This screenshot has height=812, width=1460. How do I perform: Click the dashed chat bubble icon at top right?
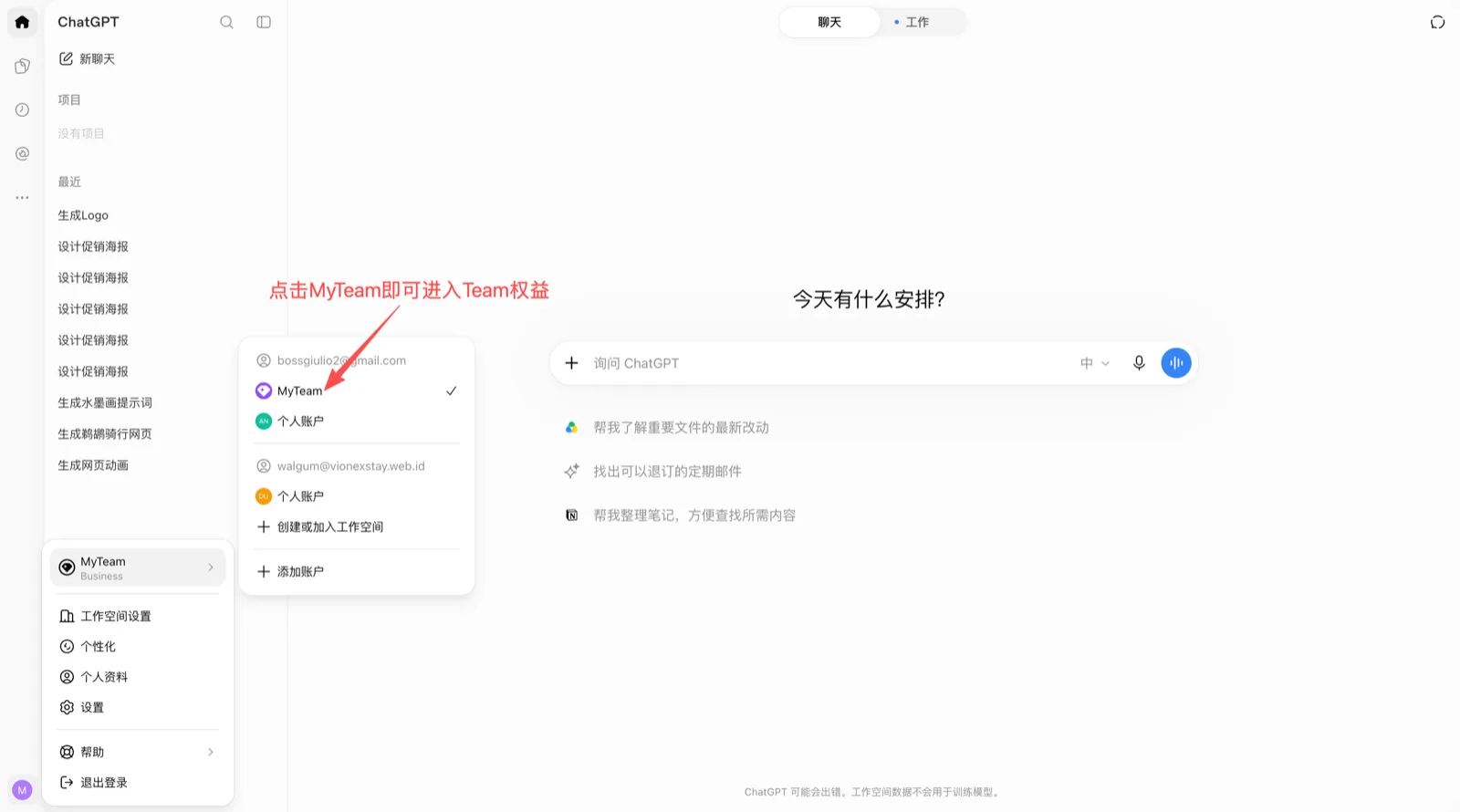click(x=1437, y=22)
